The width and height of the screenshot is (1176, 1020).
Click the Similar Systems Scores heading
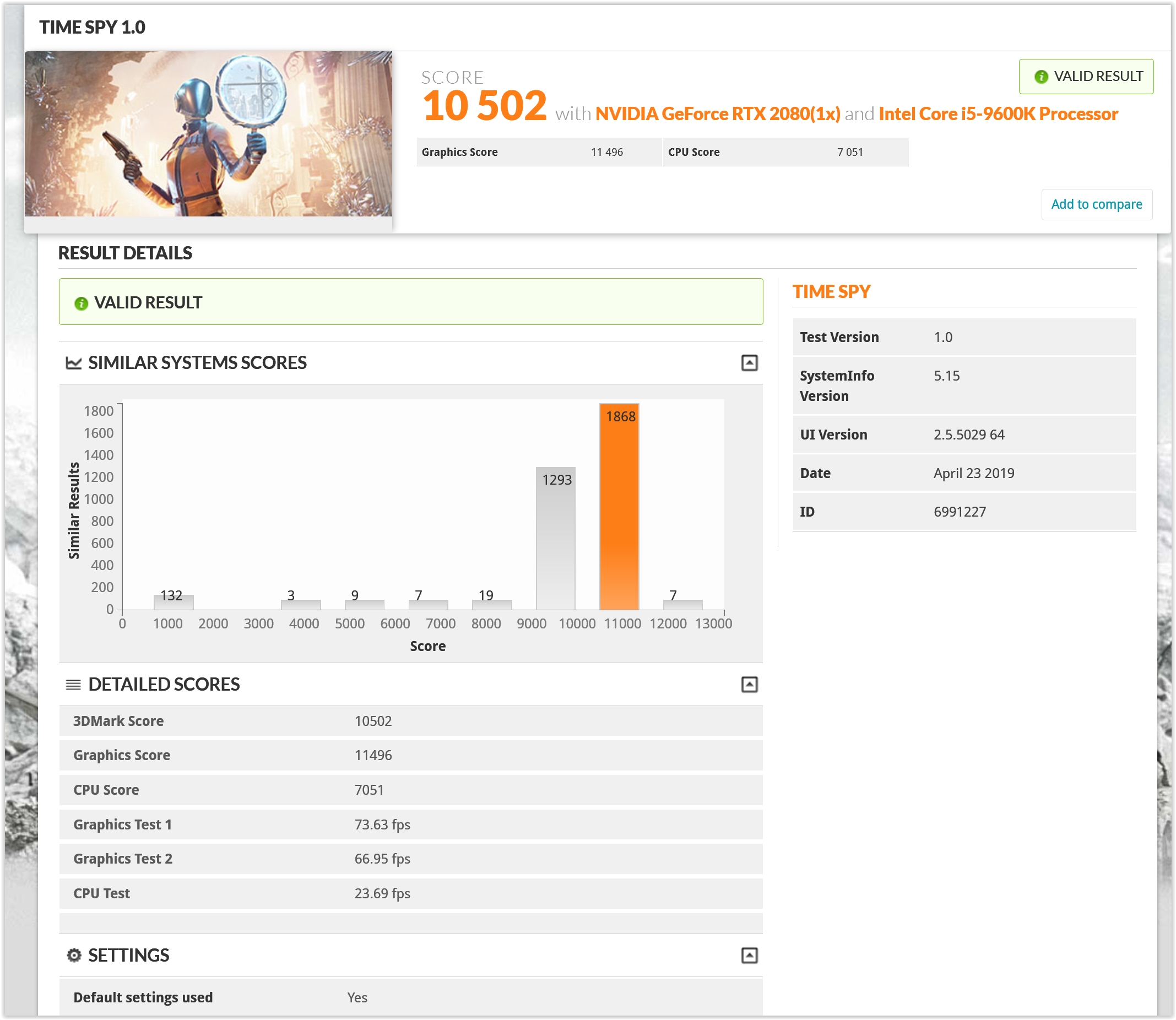pos(198,362)
